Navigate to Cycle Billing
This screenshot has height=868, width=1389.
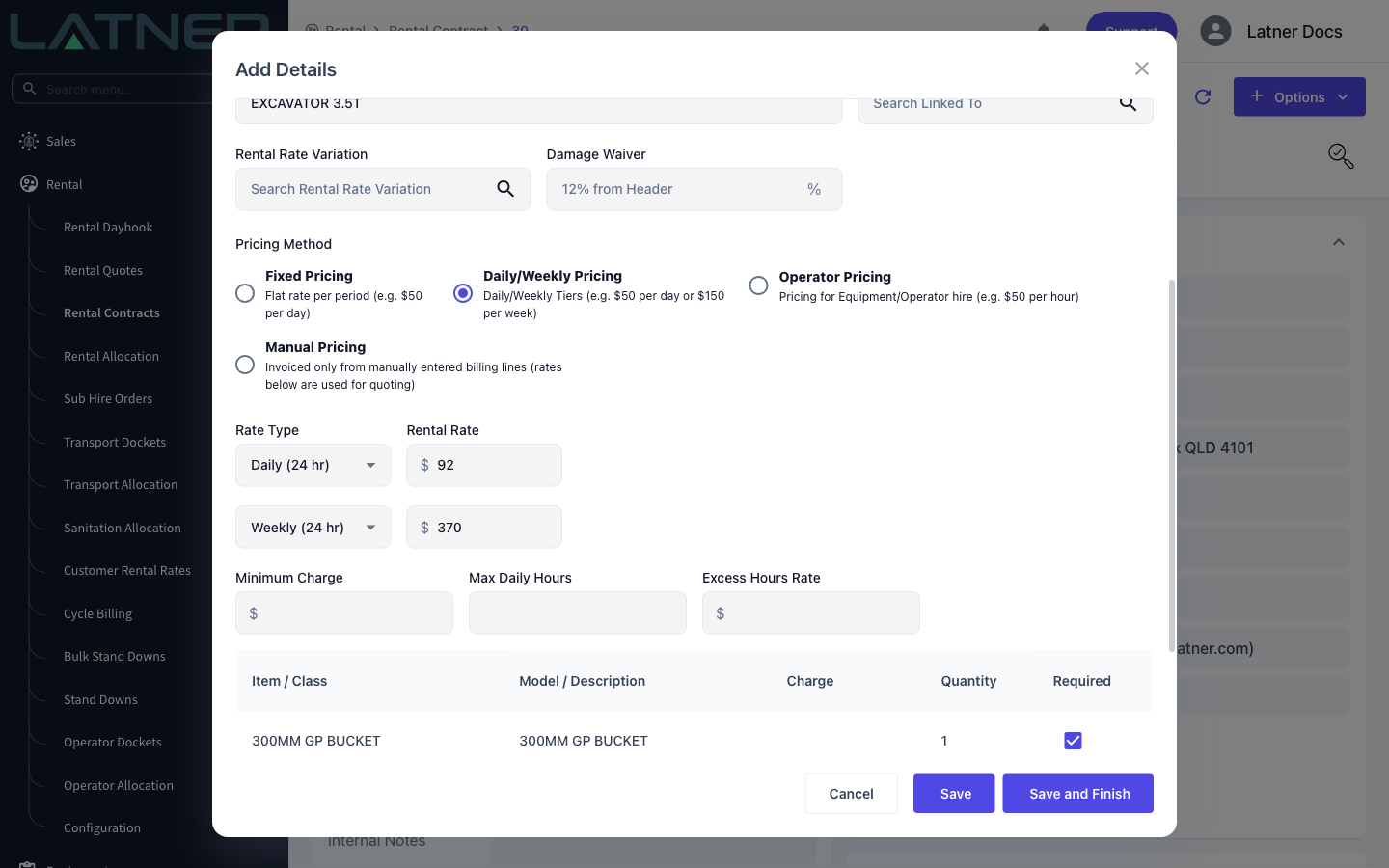(x=97, y=614)
